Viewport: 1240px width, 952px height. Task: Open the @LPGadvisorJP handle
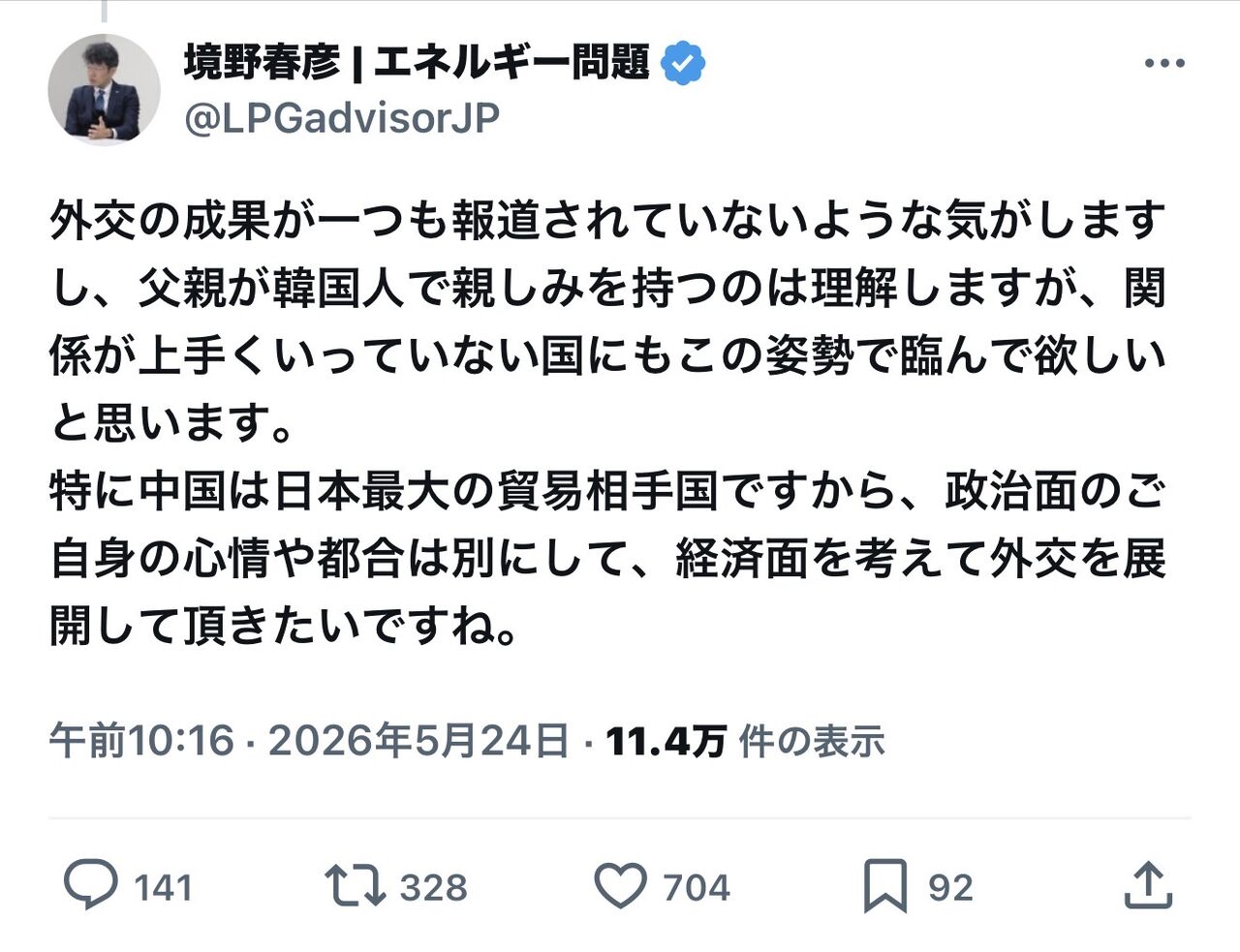[342, 118]
